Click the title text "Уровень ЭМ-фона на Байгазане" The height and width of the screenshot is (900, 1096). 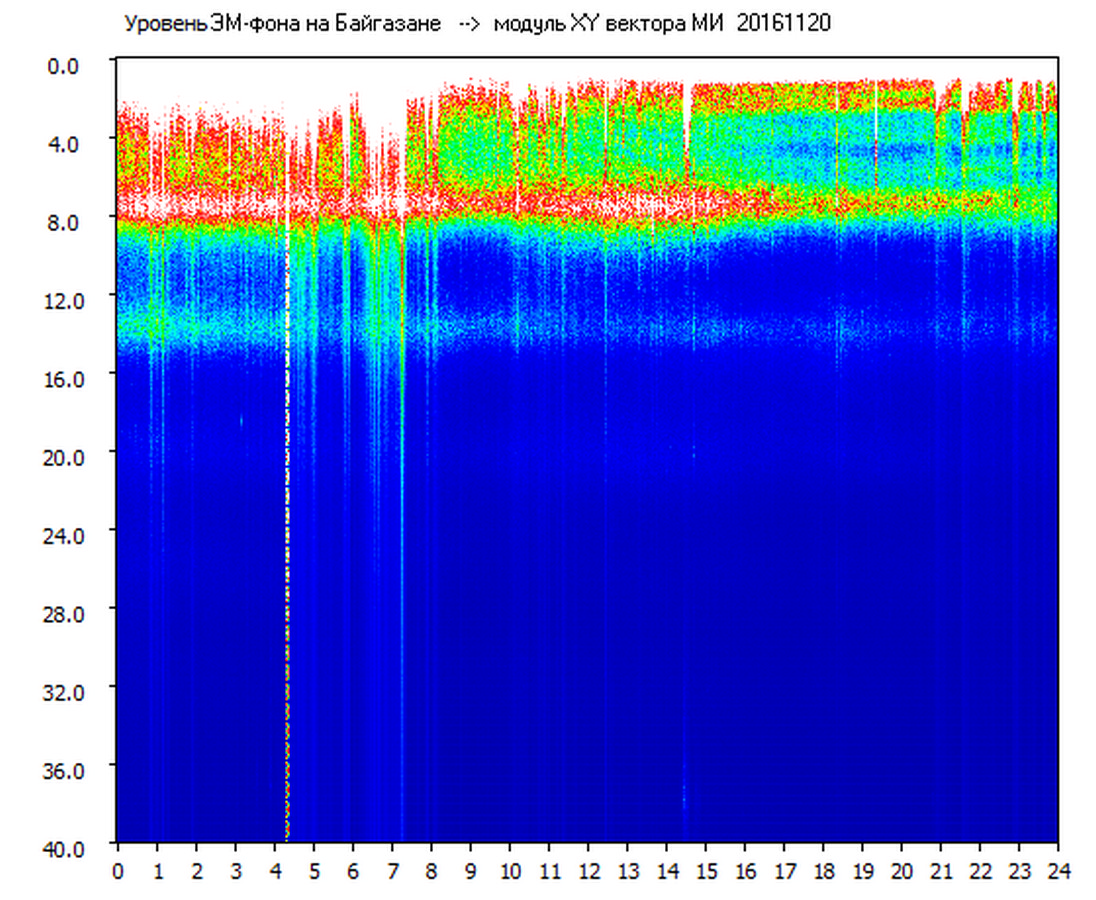tap(282, 24)
